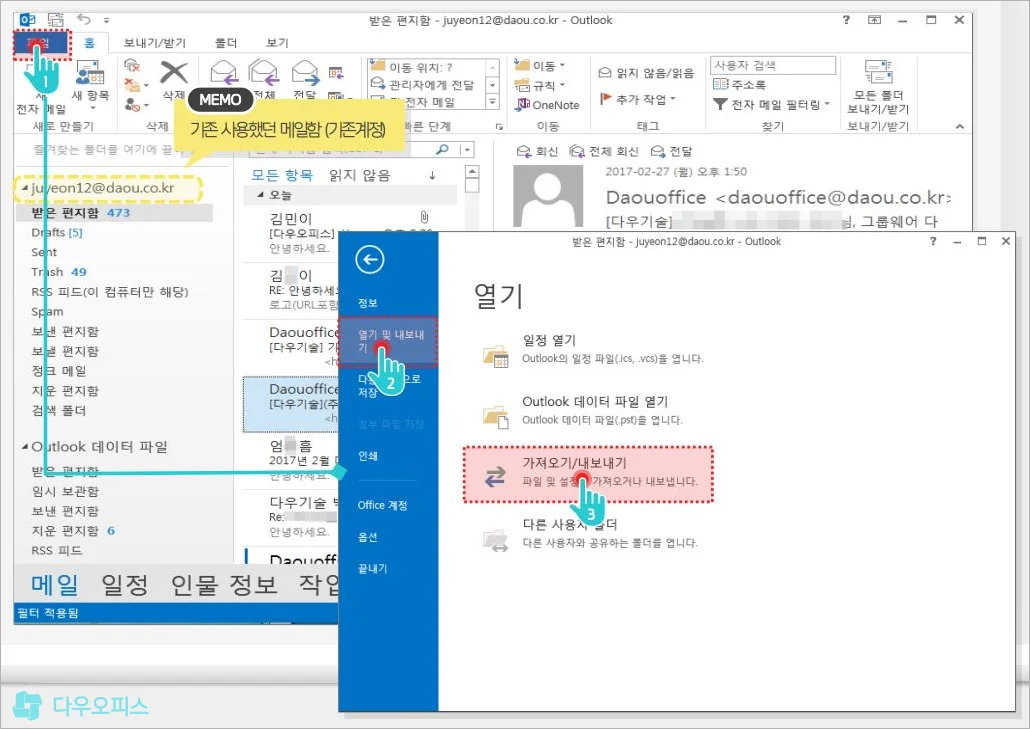Screen dimensions: 1030x729
Task: Click the mailbox search magnifier icon
Action: 443,150
